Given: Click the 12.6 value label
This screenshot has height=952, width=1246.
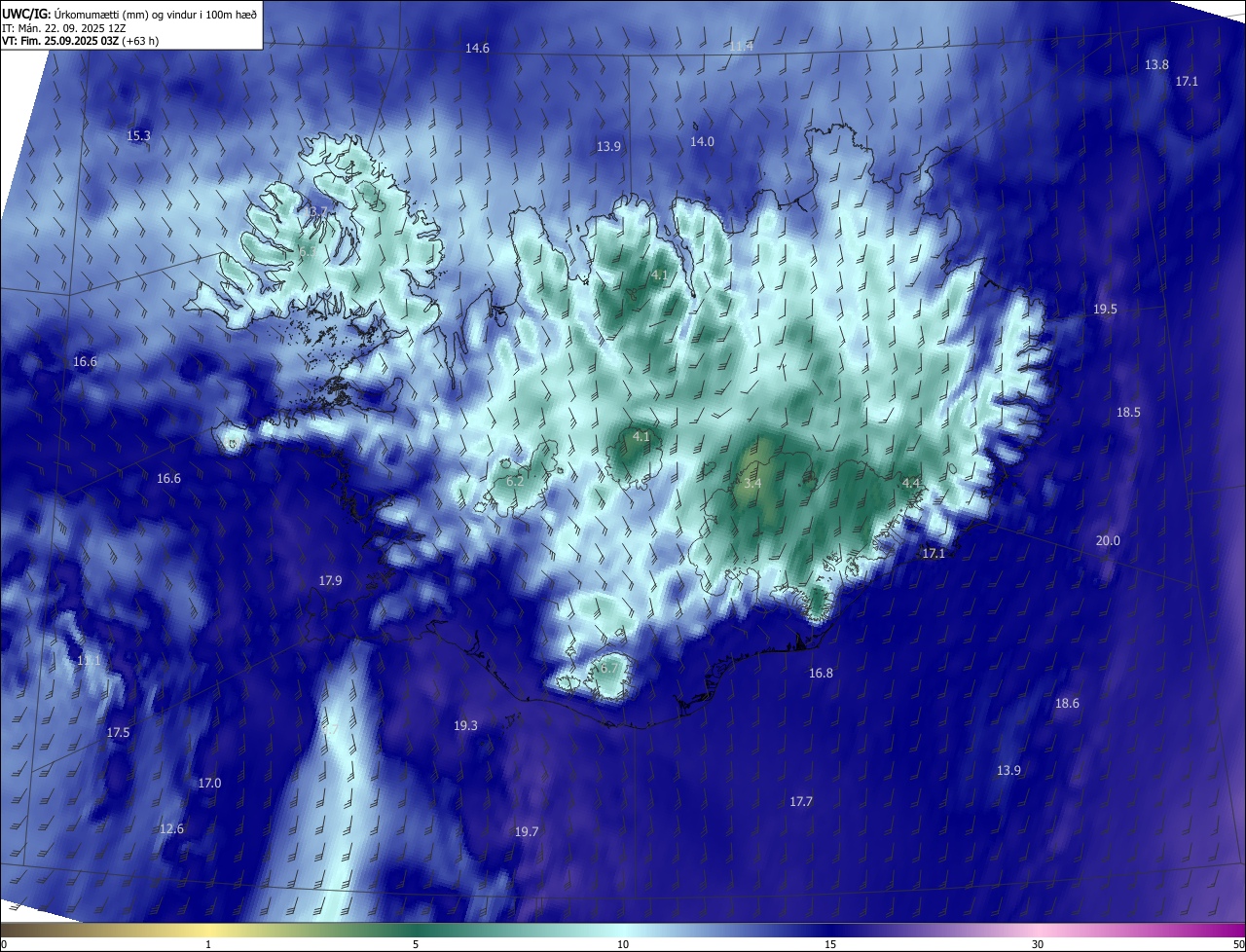Looking at the screenshot, I should click(171, 828).
